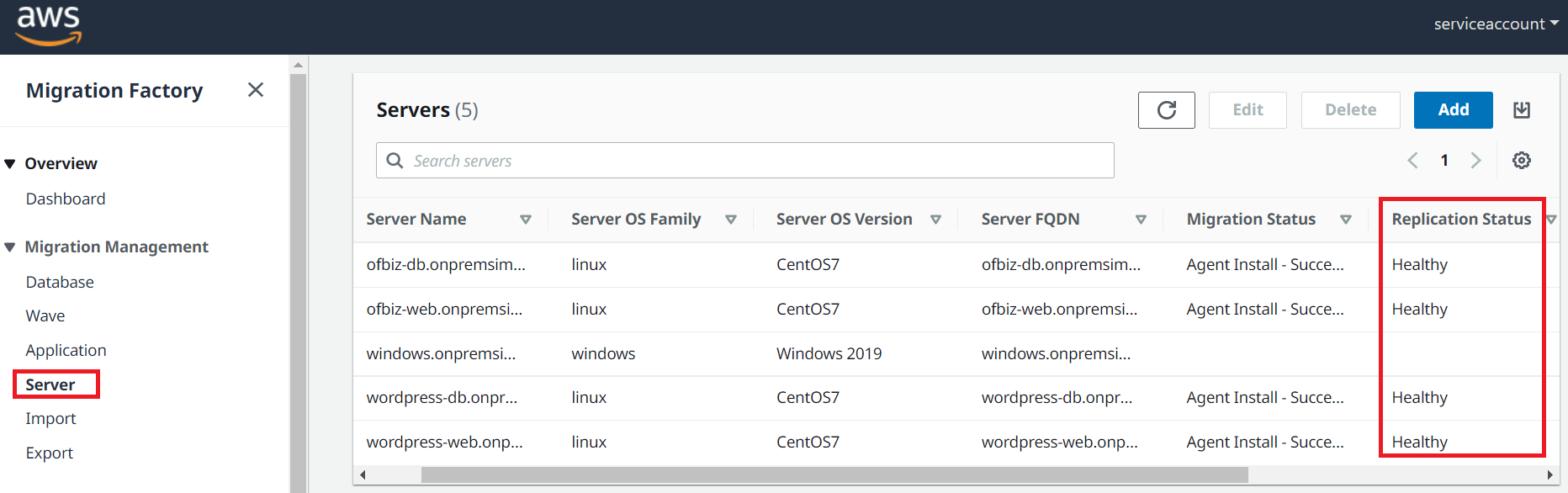Refresh the servers list
The height and width of the screenshot is (493, 1568).
click(x=1166, y=110)
